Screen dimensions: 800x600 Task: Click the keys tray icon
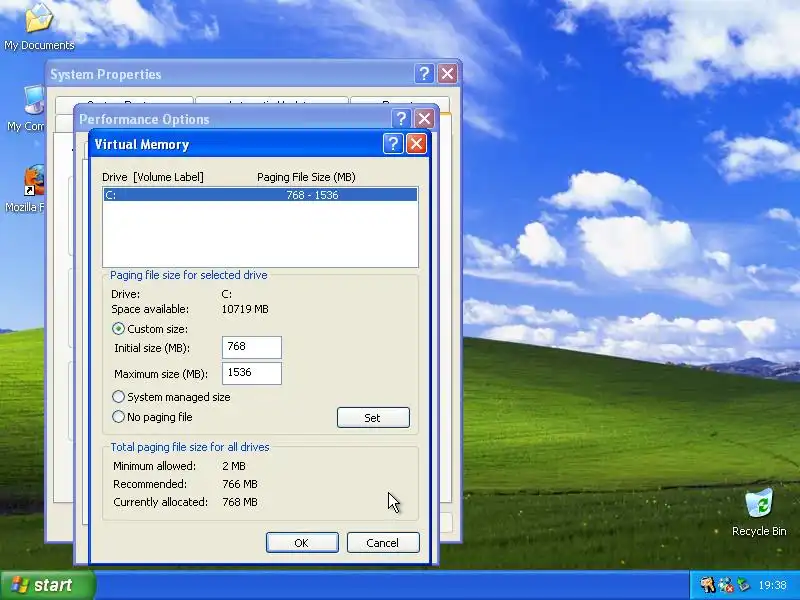click(707, 585)
